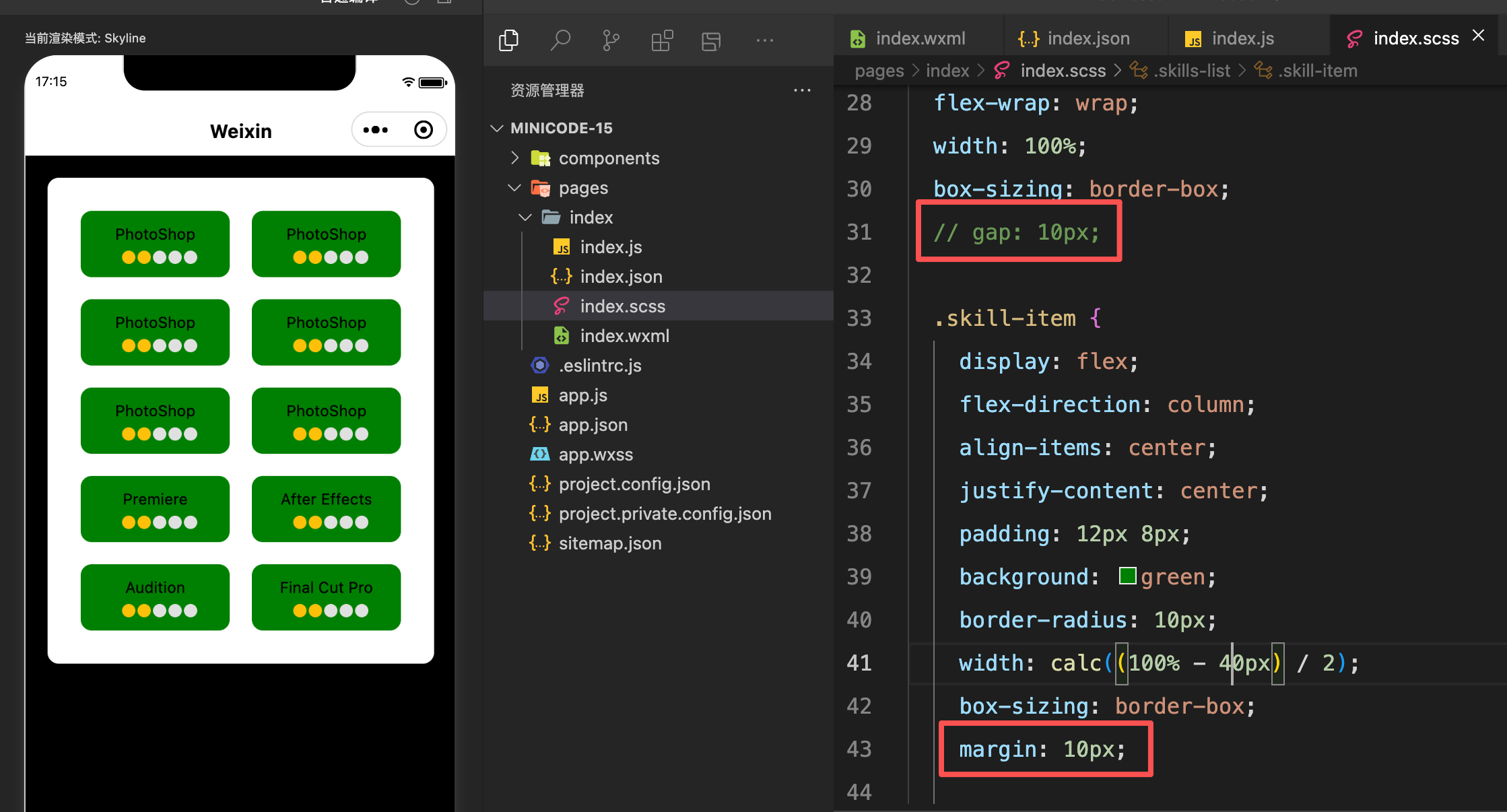Switch to the index.wxml tab
The image size is (1507, 812).
[920, 38]
